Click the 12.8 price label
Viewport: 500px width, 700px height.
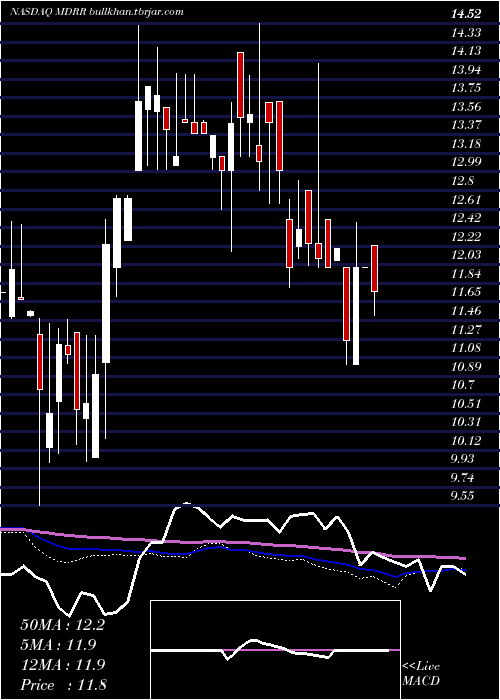coord(462,181)
